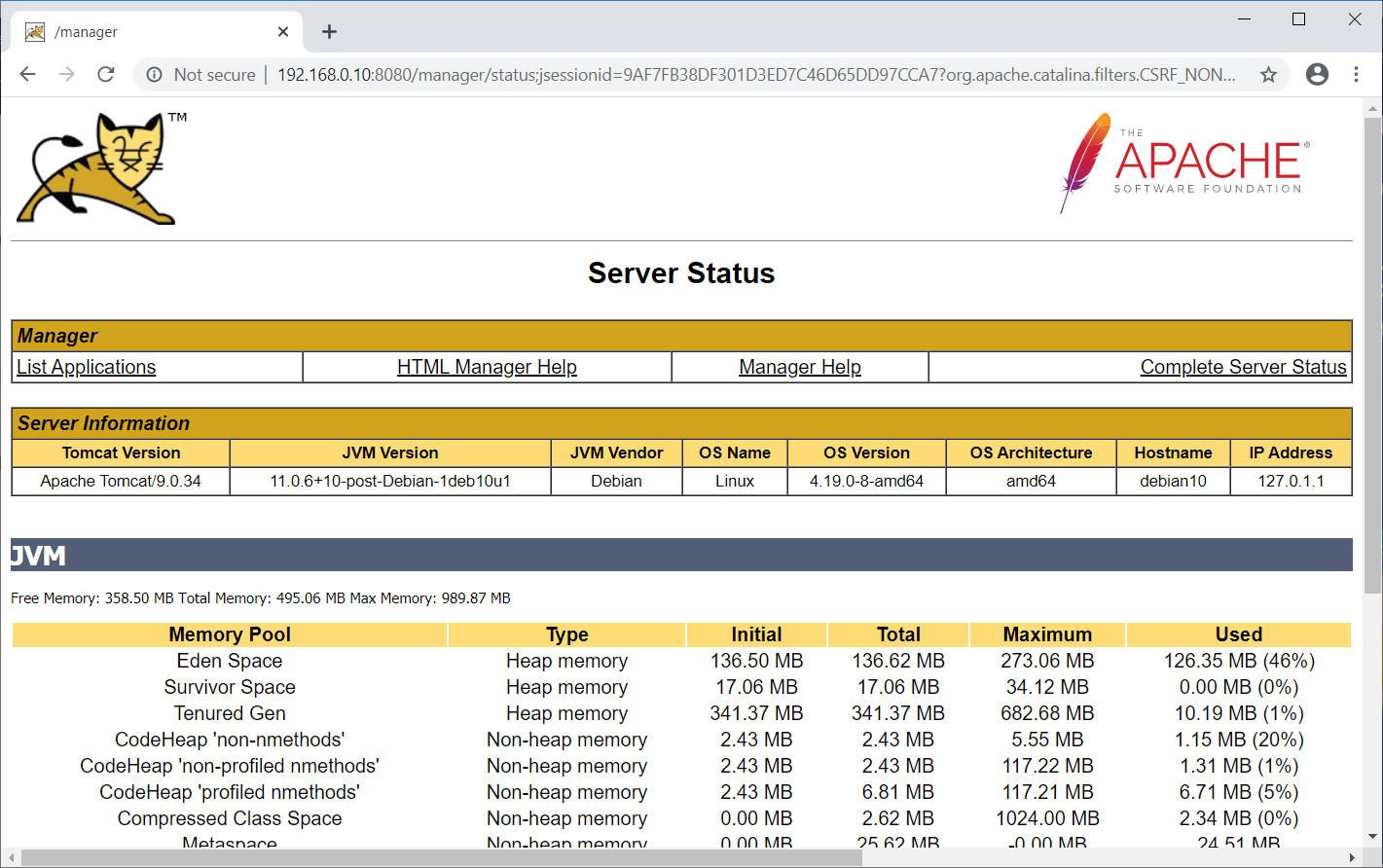Click the Survivor Space row label
Viewport: 1383px width, 868px height.
pyautogui.click(x=230, y=687)
